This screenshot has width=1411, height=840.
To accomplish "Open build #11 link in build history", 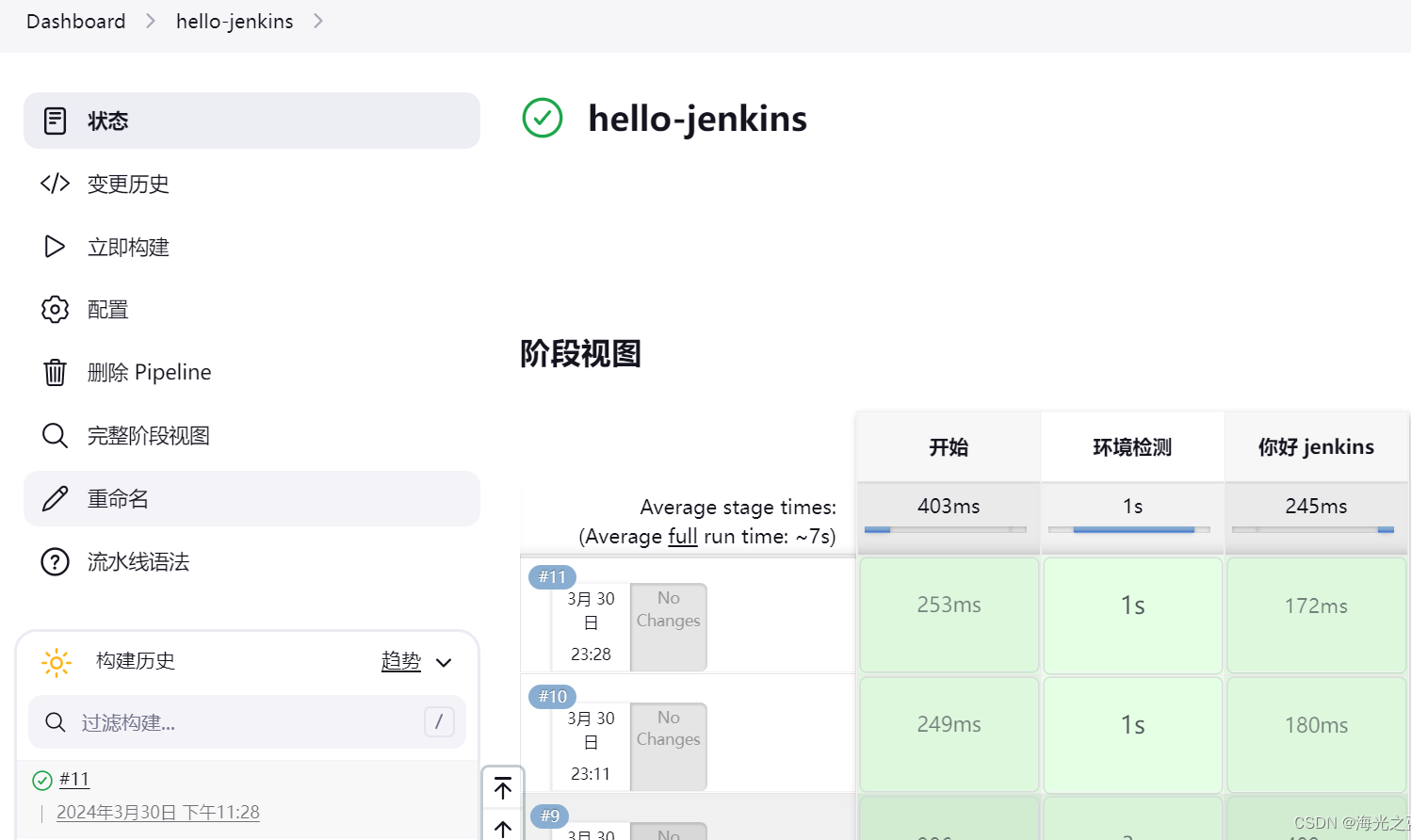I will click(74, 779).
